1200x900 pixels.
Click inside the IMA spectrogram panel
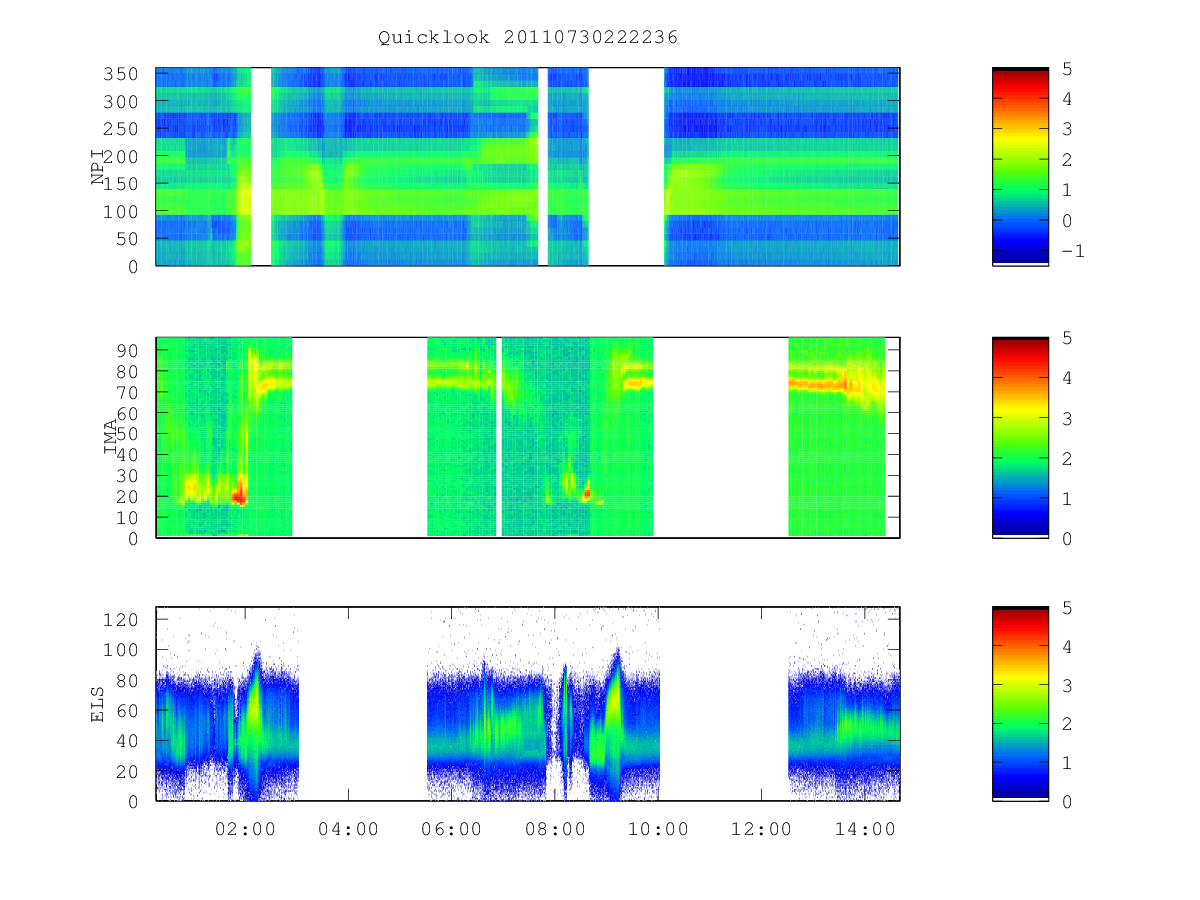(x=528, y=438)
